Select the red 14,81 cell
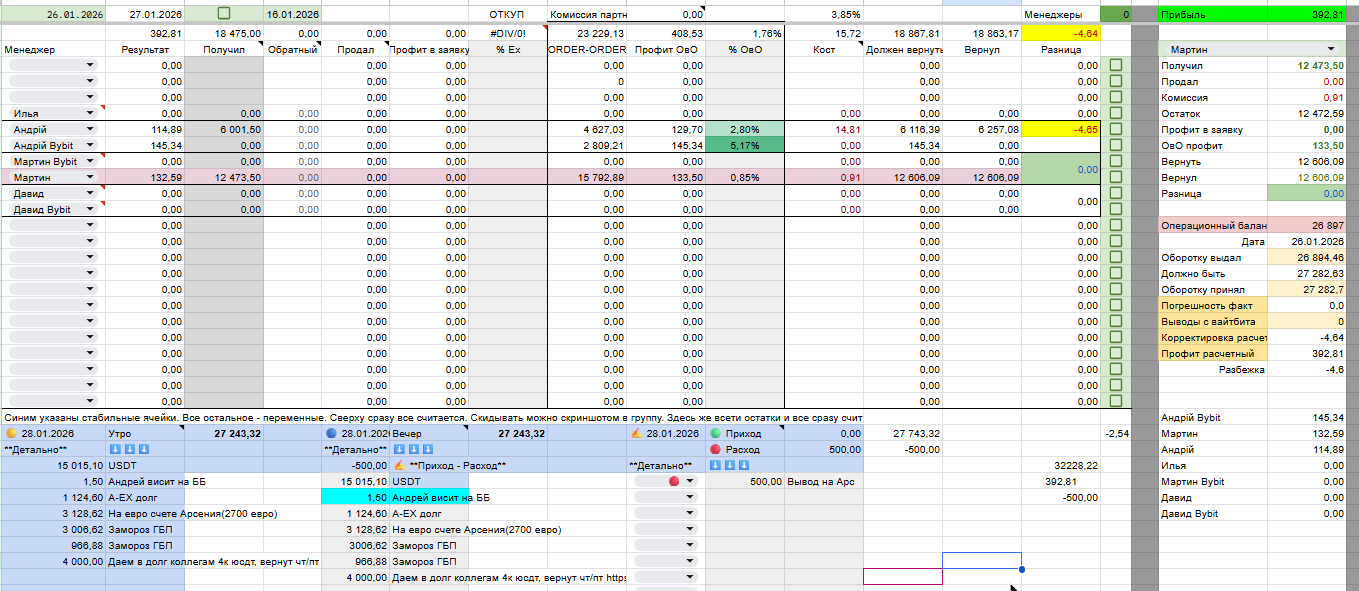 824,129
